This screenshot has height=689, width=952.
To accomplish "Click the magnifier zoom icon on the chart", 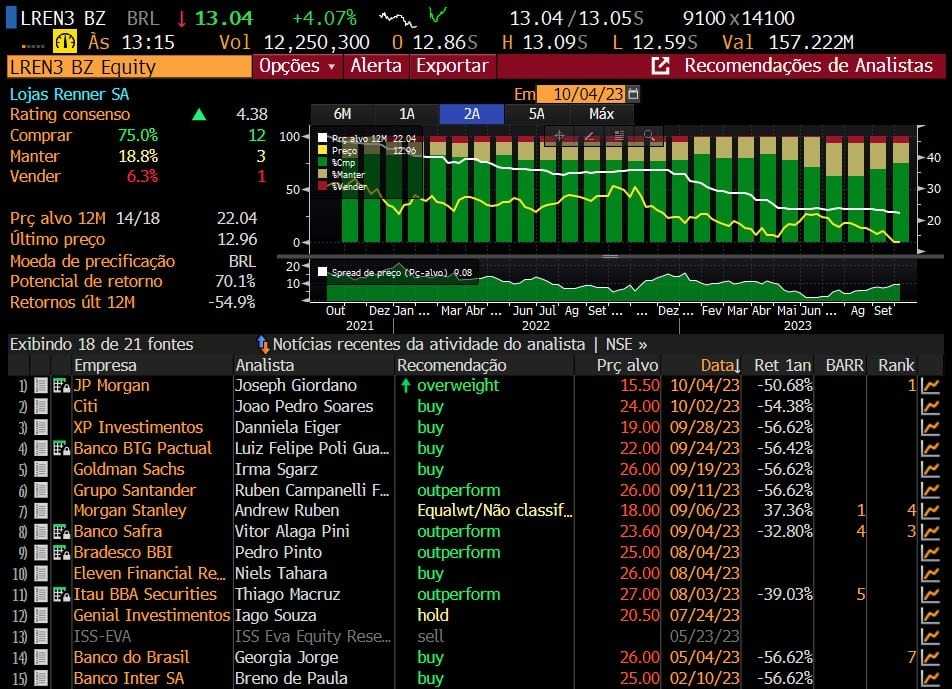I will point(648,135).
